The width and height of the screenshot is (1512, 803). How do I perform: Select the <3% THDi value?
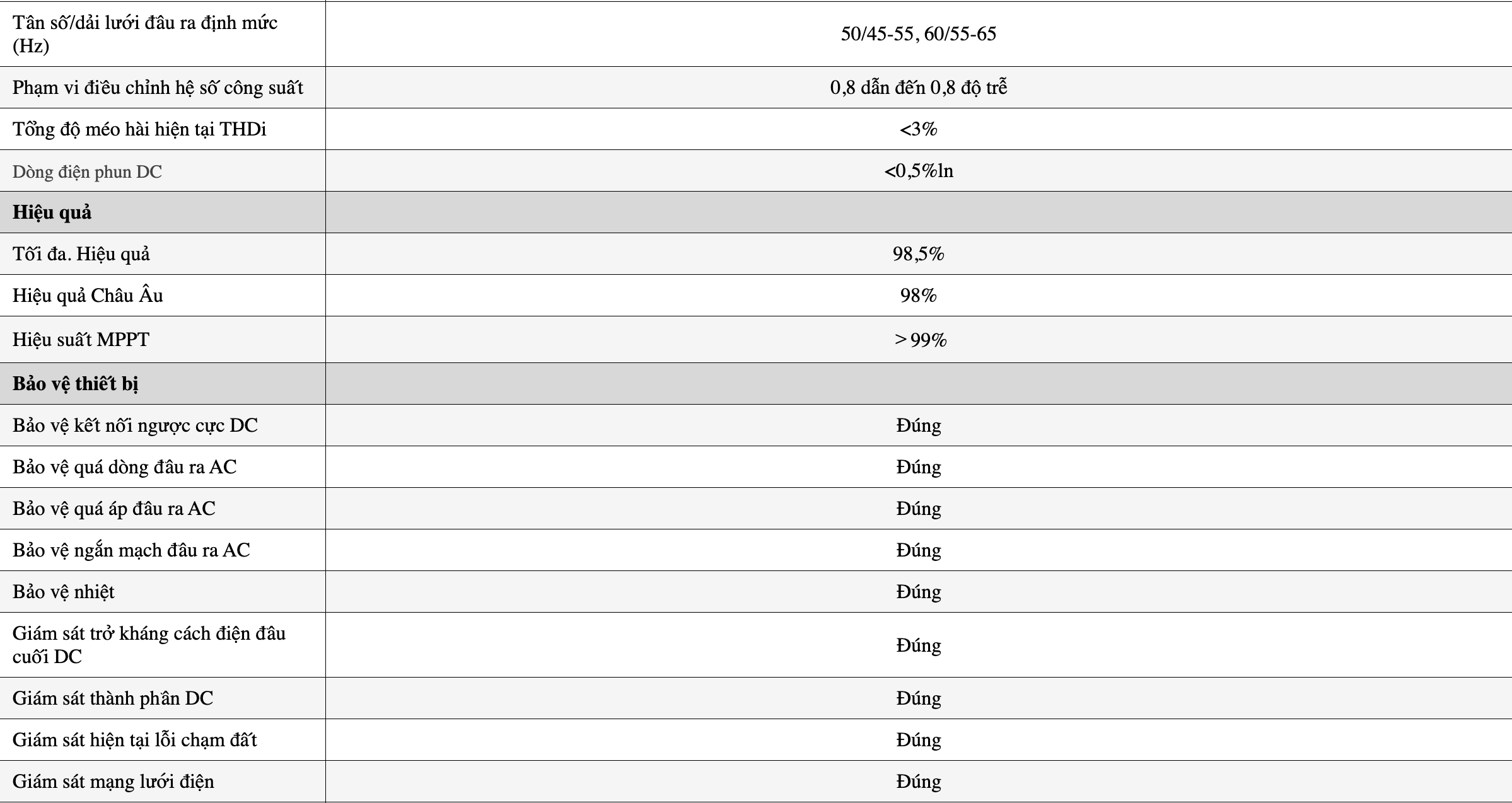[918, 129]
